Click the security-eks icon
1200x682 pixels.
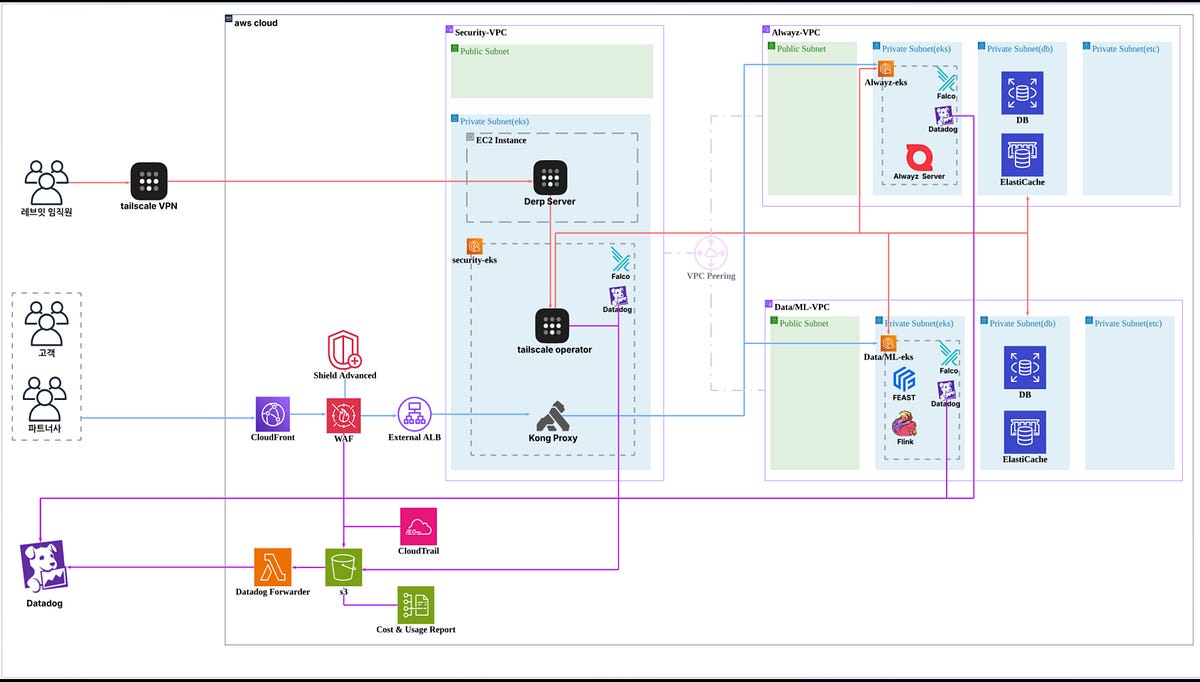click(x=474, y=246)
